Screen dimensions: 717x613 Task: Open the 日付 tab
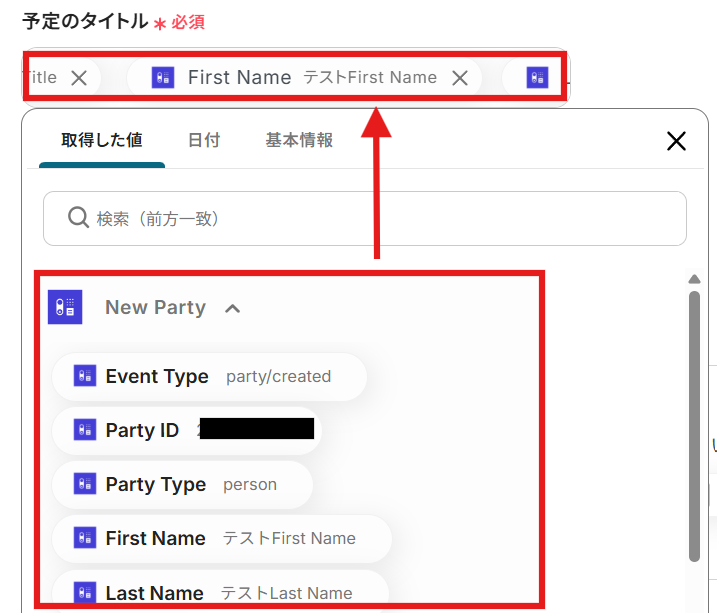[204, 141]
